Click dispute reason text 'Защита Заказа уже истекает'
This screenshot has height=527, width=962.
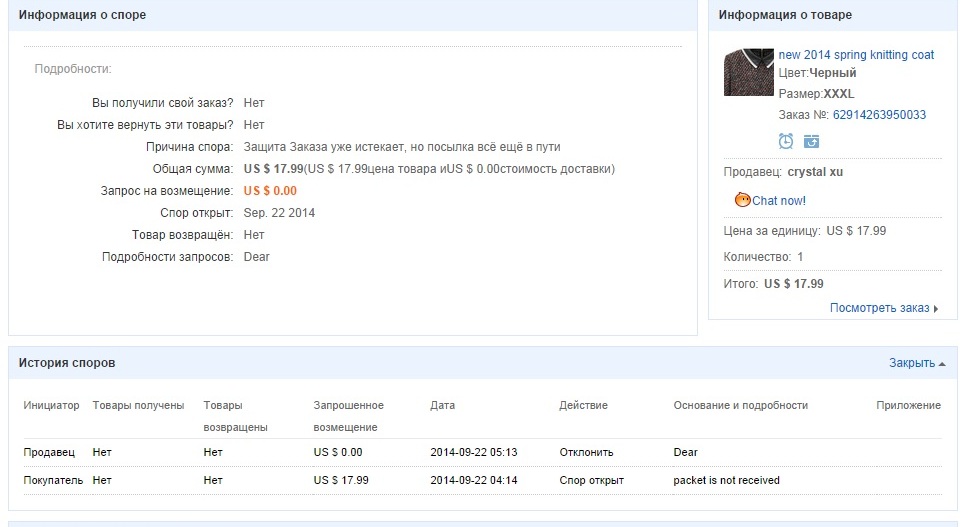tap(325, 147)
